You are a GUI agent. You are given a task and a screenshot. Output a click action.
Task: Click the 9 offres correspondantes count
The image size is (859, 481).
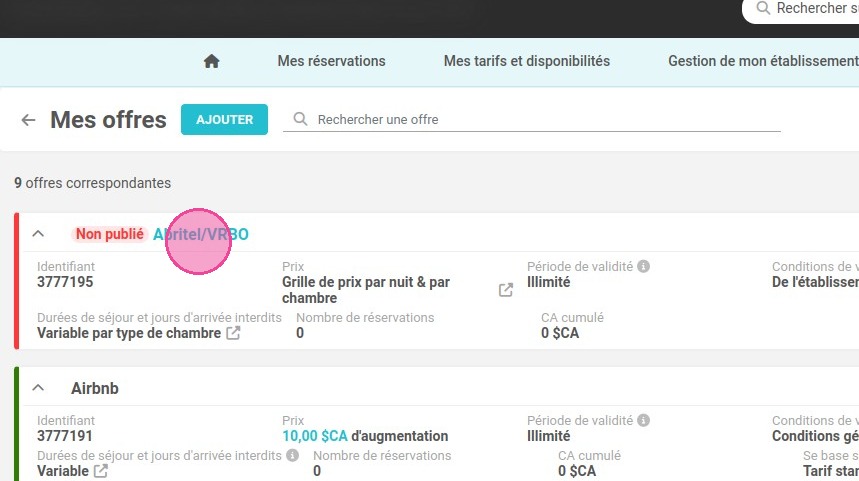pos(93,183)
